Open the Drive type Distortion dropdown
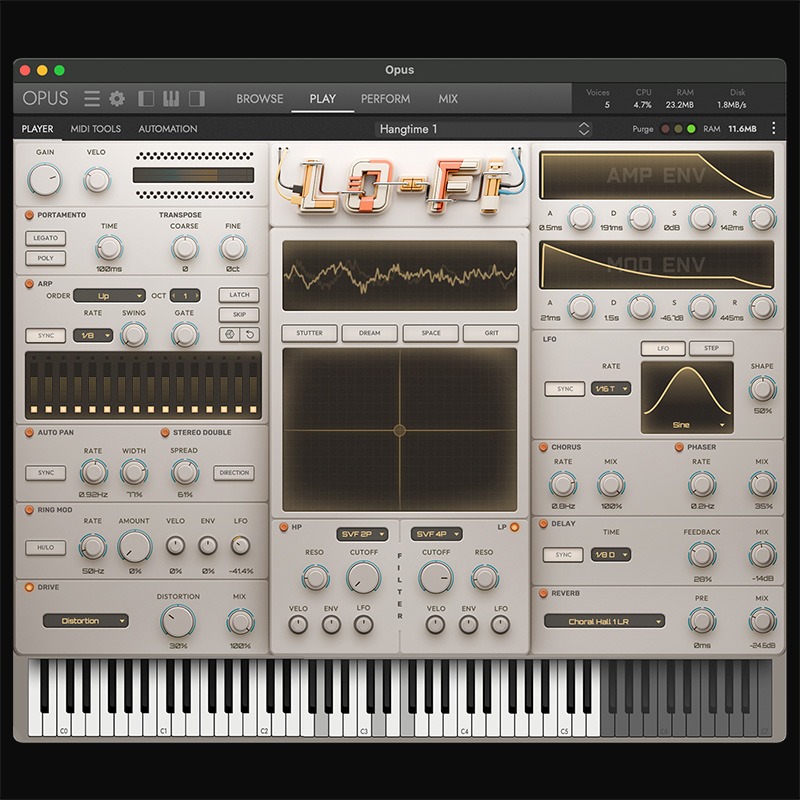Viewport: 800px width, 800px height. (86, 621)
